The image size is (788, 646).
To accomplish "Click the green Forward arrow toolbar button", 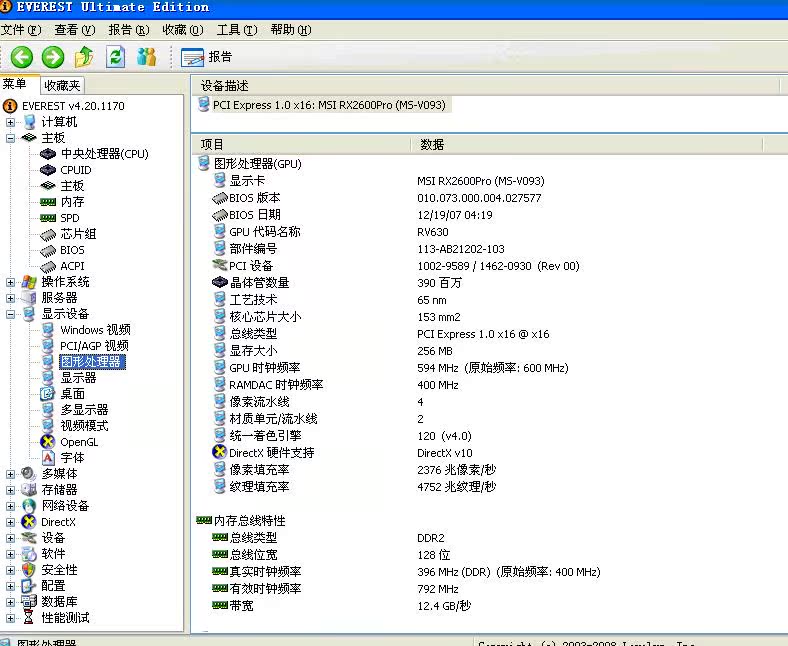I will (53, 57).
